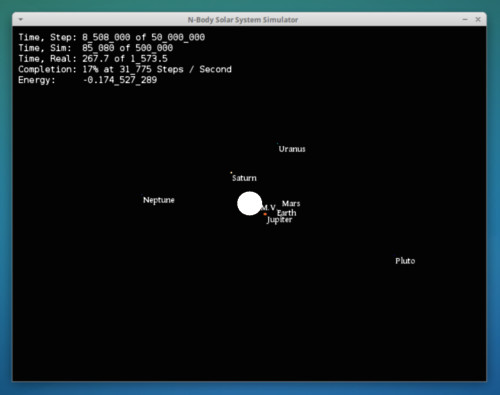This screenshot has height=395, width=500.
Task: Click the Neptune label
Action: coord(159,200)
